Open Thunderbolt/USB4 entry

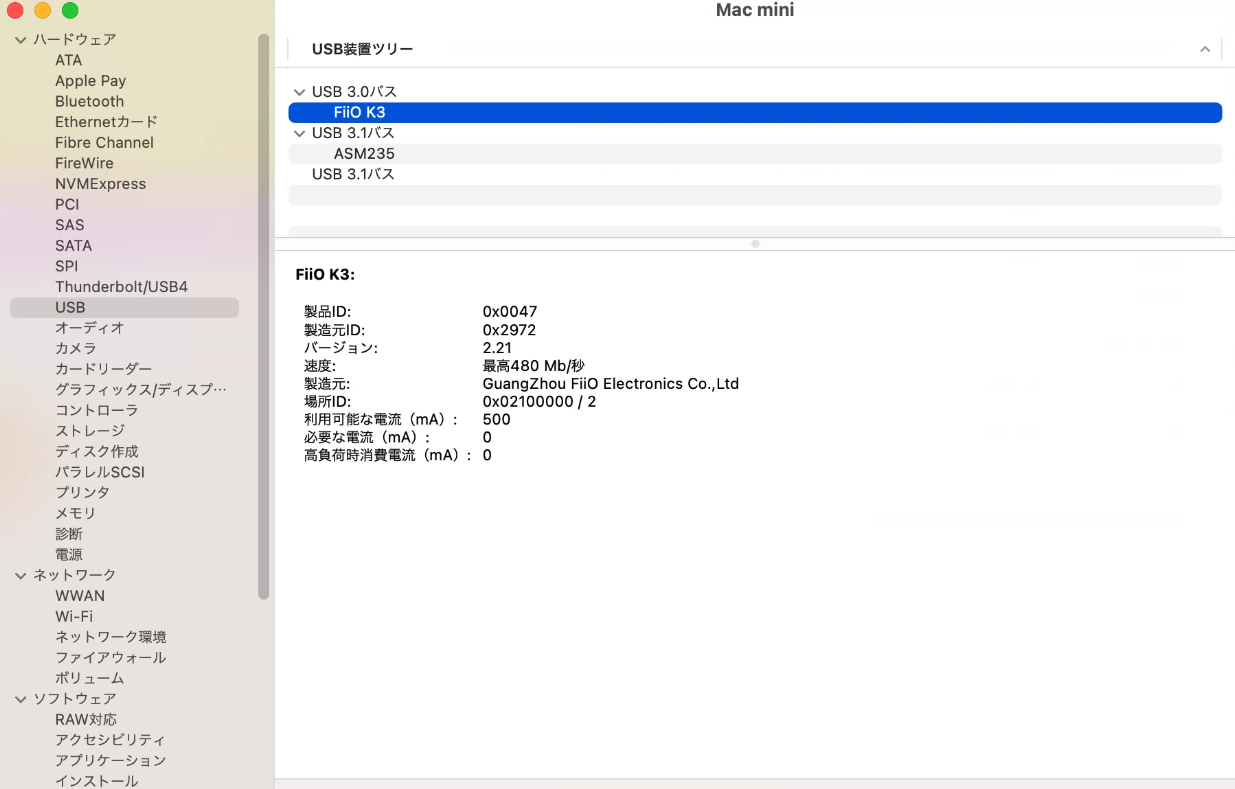(x=121, y=287)
